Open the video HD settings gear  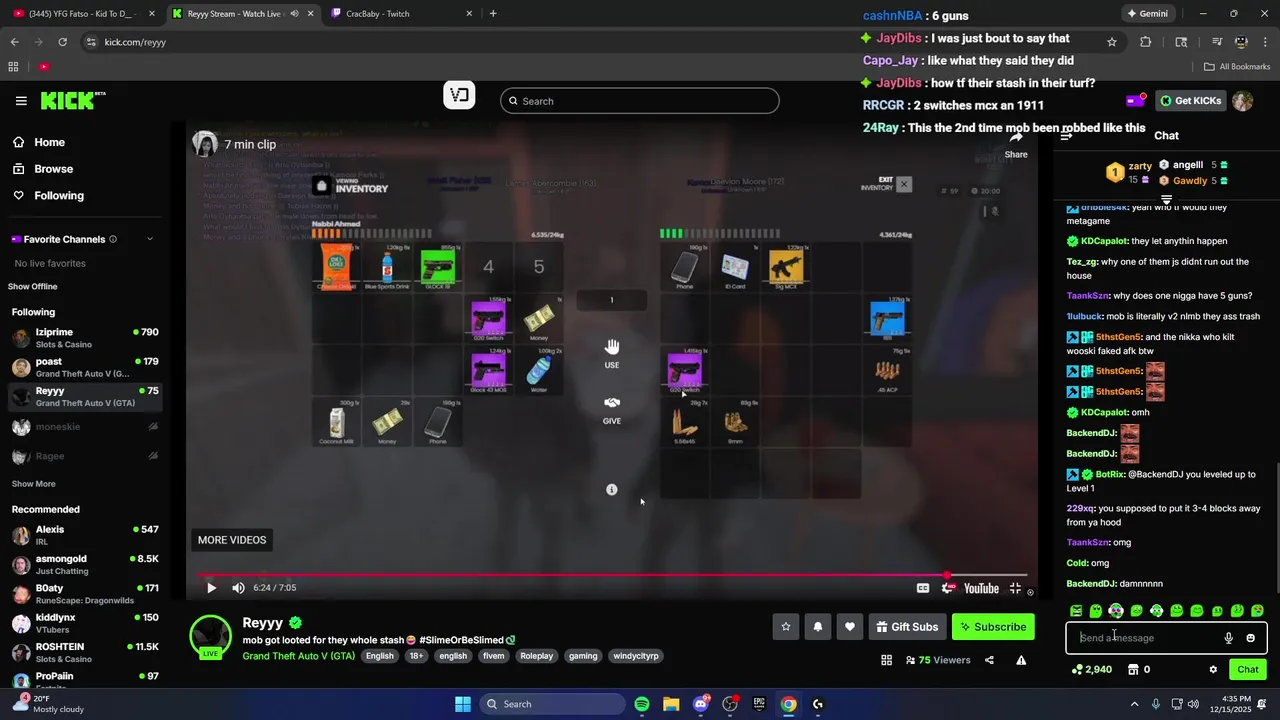click(x=948, y=588)
